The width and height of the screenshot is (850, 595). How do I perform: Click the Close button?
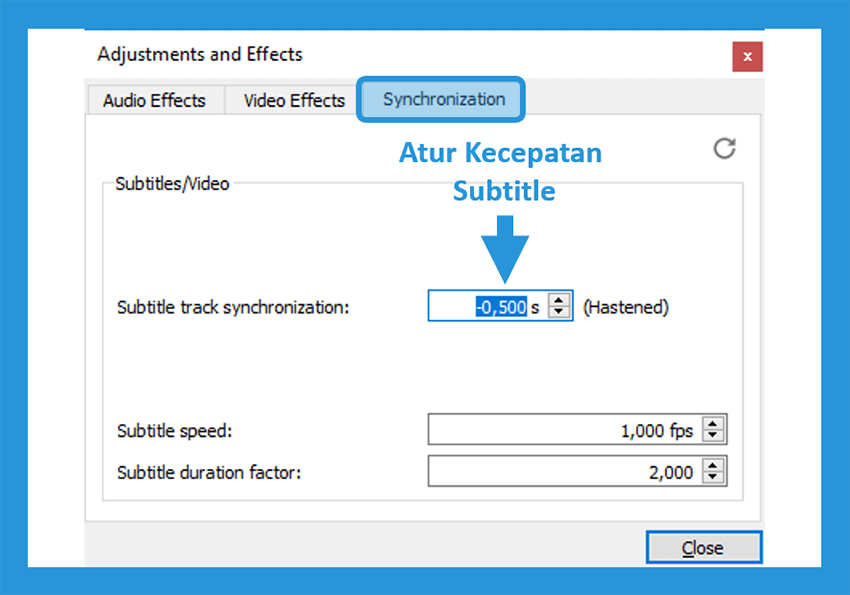click(704, 547)
